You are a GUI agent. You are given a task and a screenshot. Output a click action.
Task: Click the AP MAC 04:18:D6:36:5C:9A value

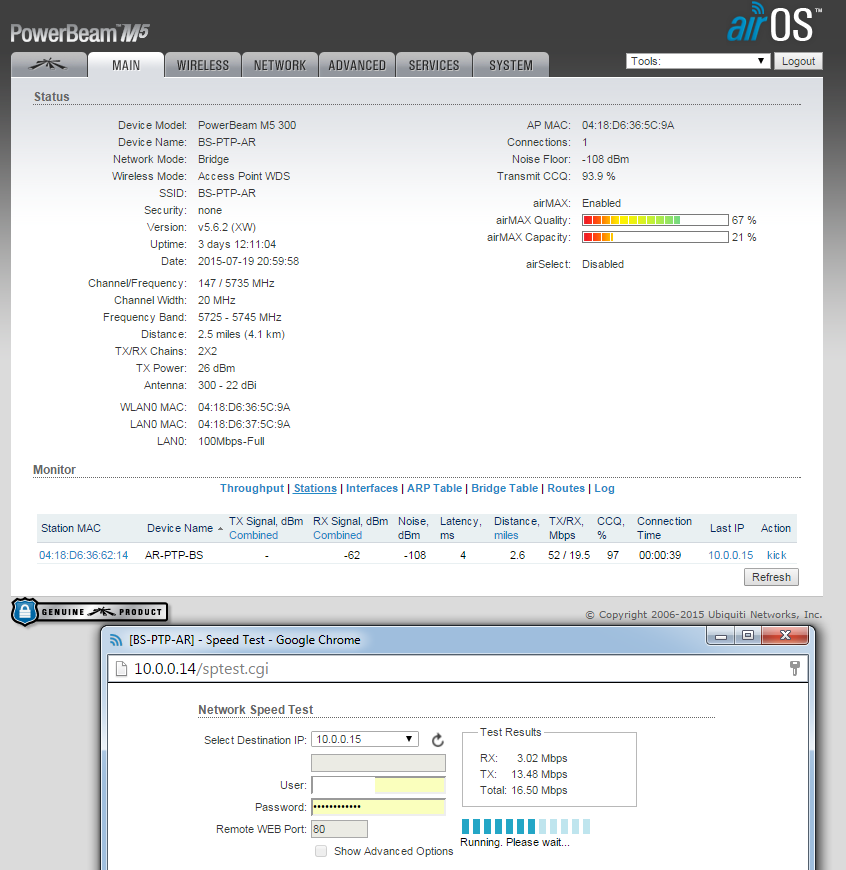628,125
